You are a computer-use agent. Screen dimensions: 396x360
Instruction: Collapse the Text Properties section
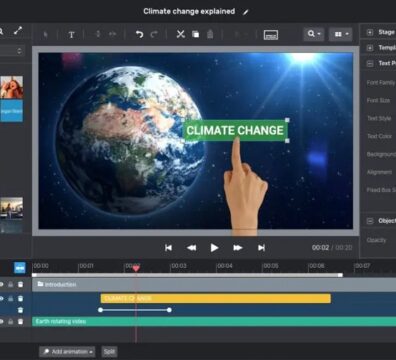370,63
